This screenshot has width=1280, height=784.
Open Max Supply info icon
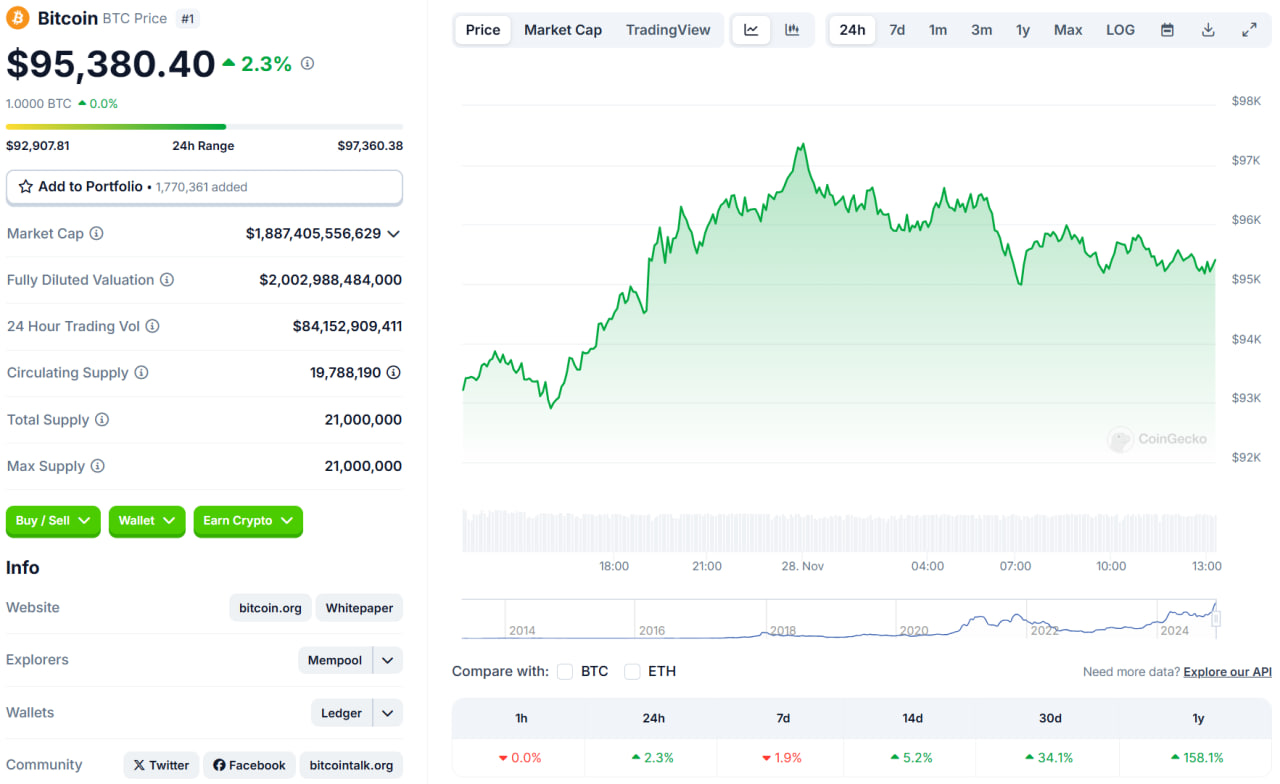[97, 466]
